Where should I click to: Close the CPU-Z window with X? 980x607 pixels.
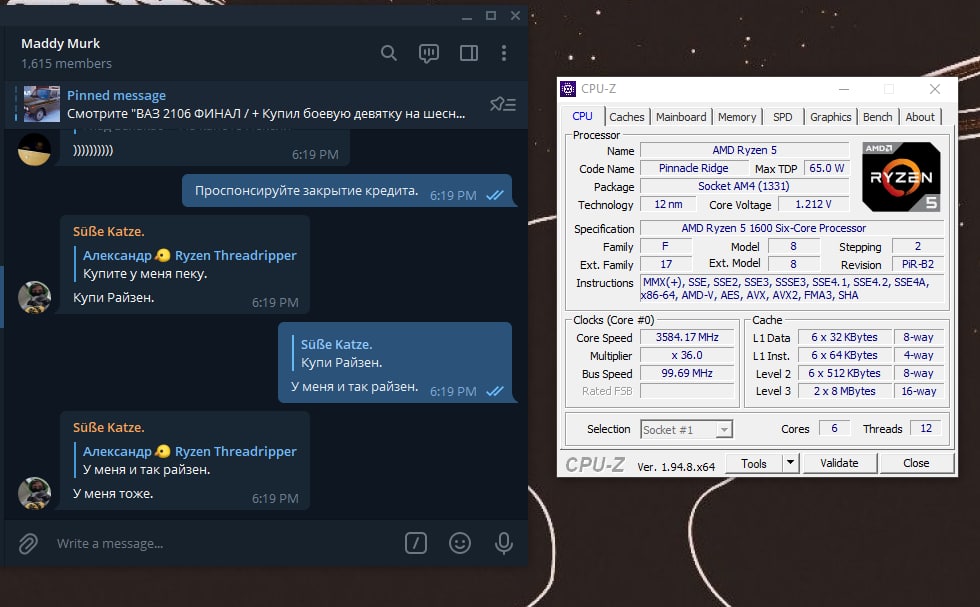[935, 89]
